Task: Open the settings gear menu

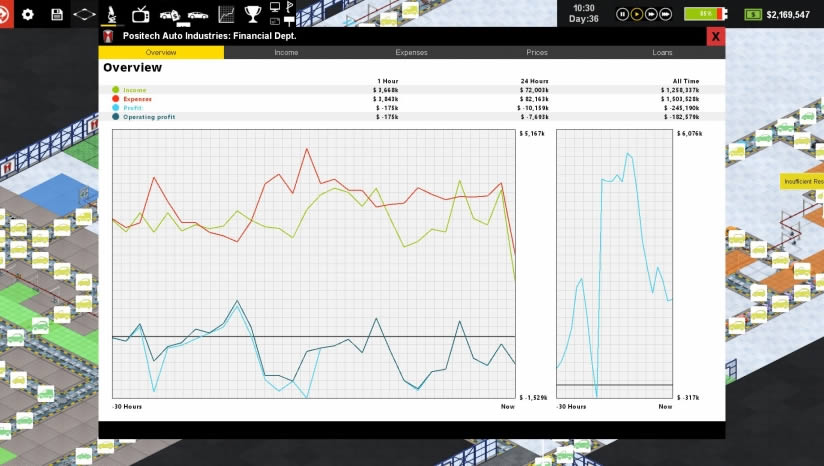Action: pos(27,14)
